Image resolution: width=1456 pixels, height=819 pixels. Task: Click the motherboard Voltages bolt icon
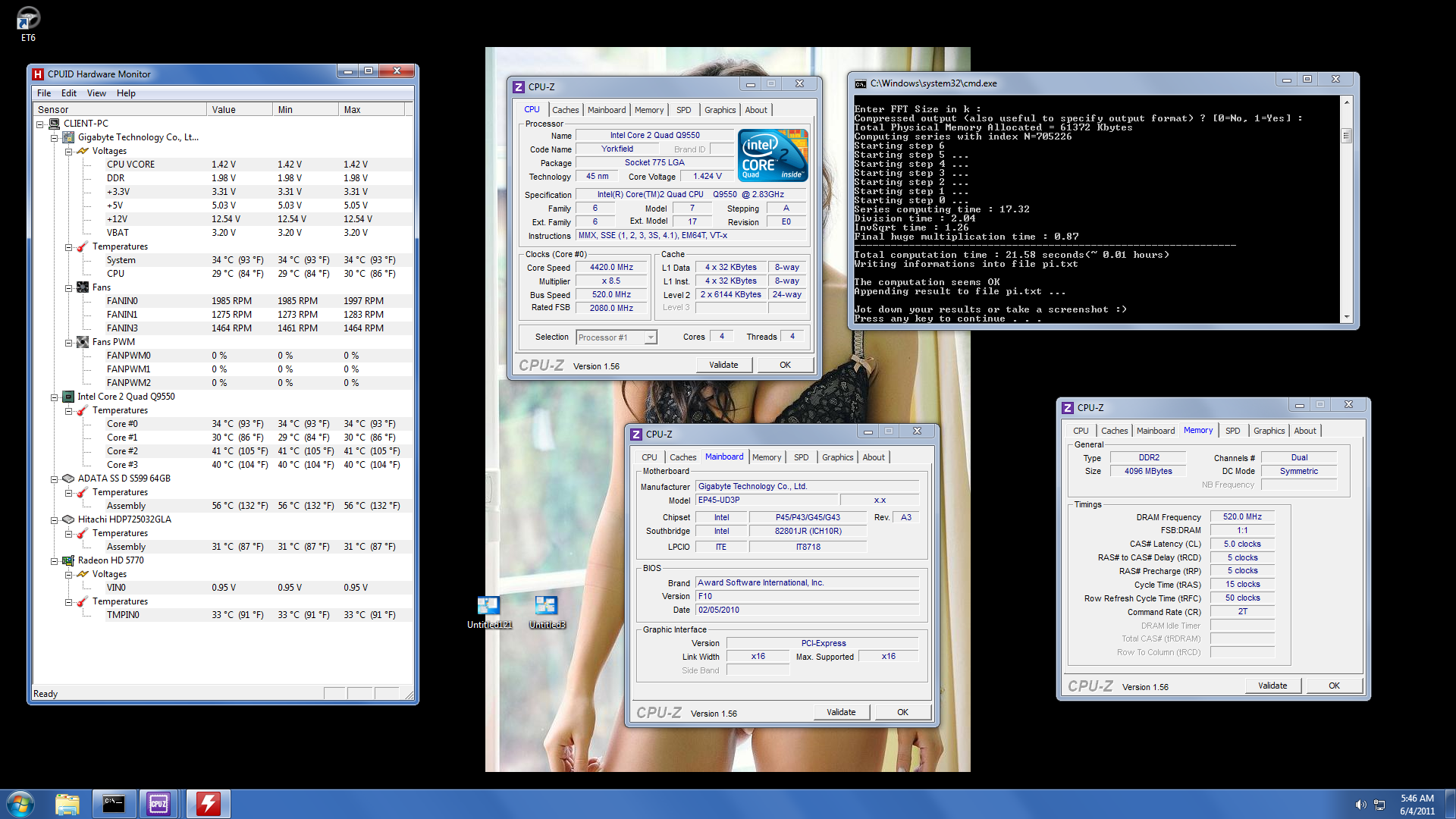pyautogui.click(x=83, y=151)
